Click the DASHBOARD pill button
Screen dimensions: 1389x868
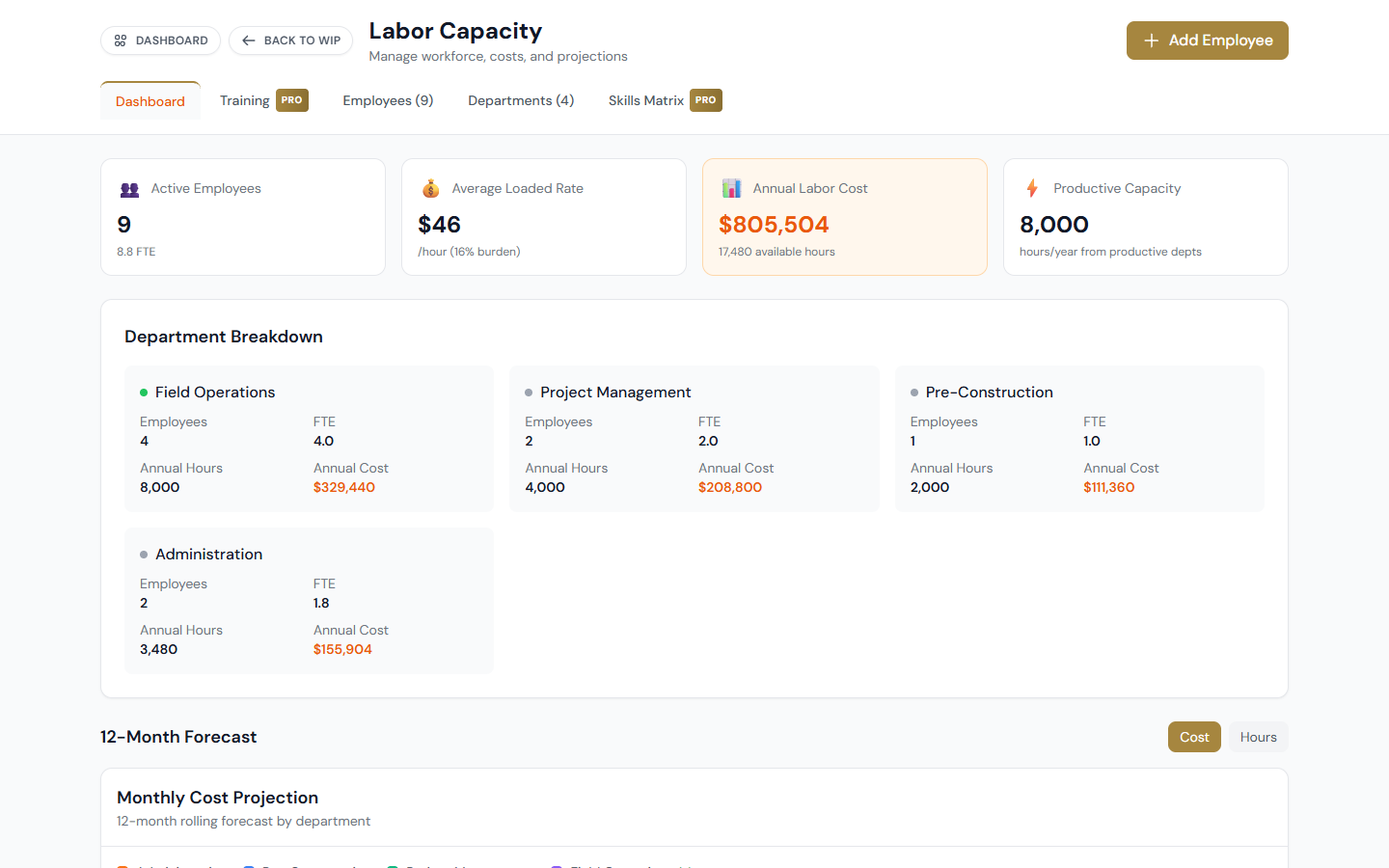click(161, 41)
